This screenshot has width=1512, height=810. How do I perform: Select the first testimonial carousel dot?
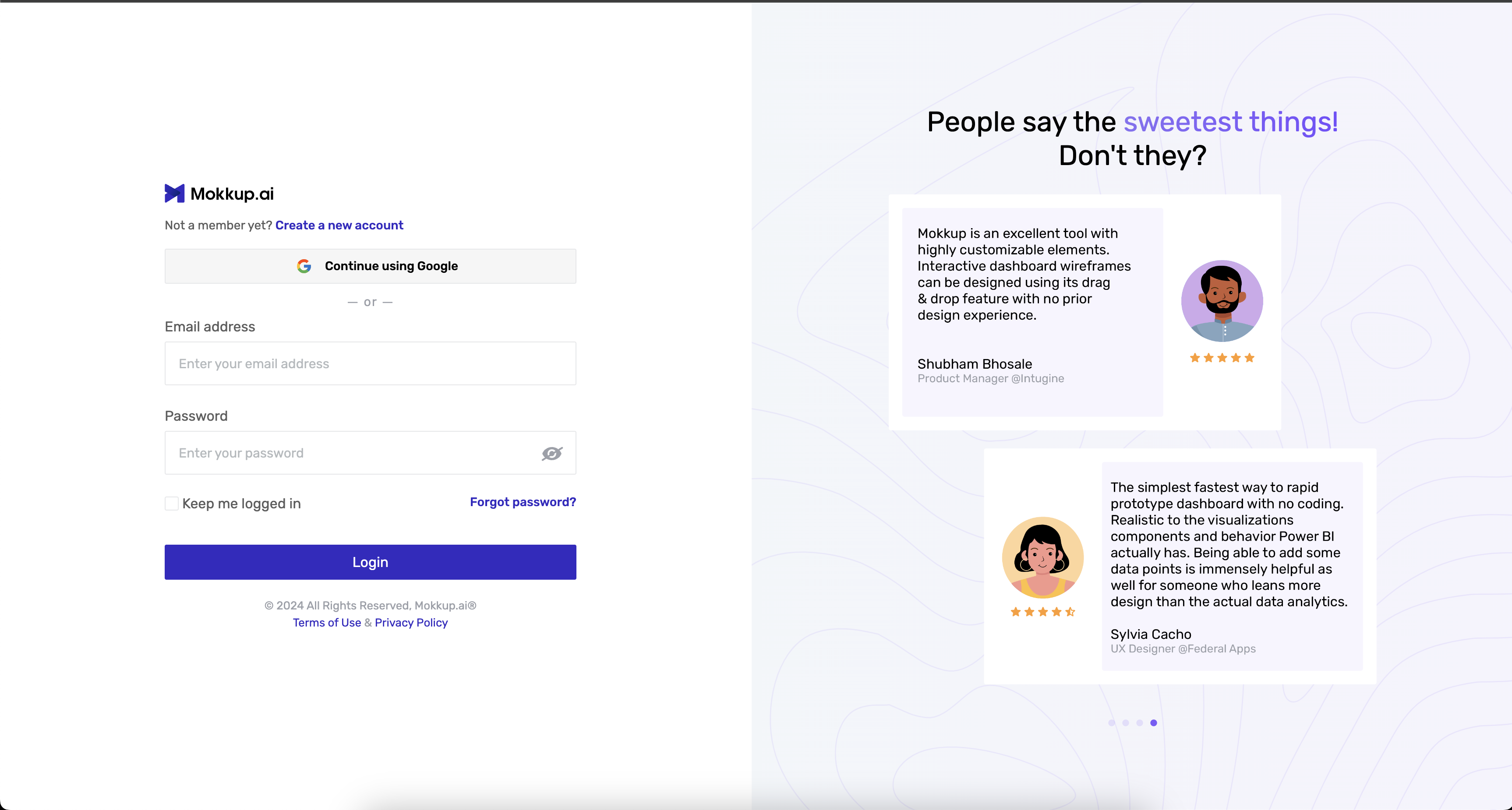point(1111,723)
